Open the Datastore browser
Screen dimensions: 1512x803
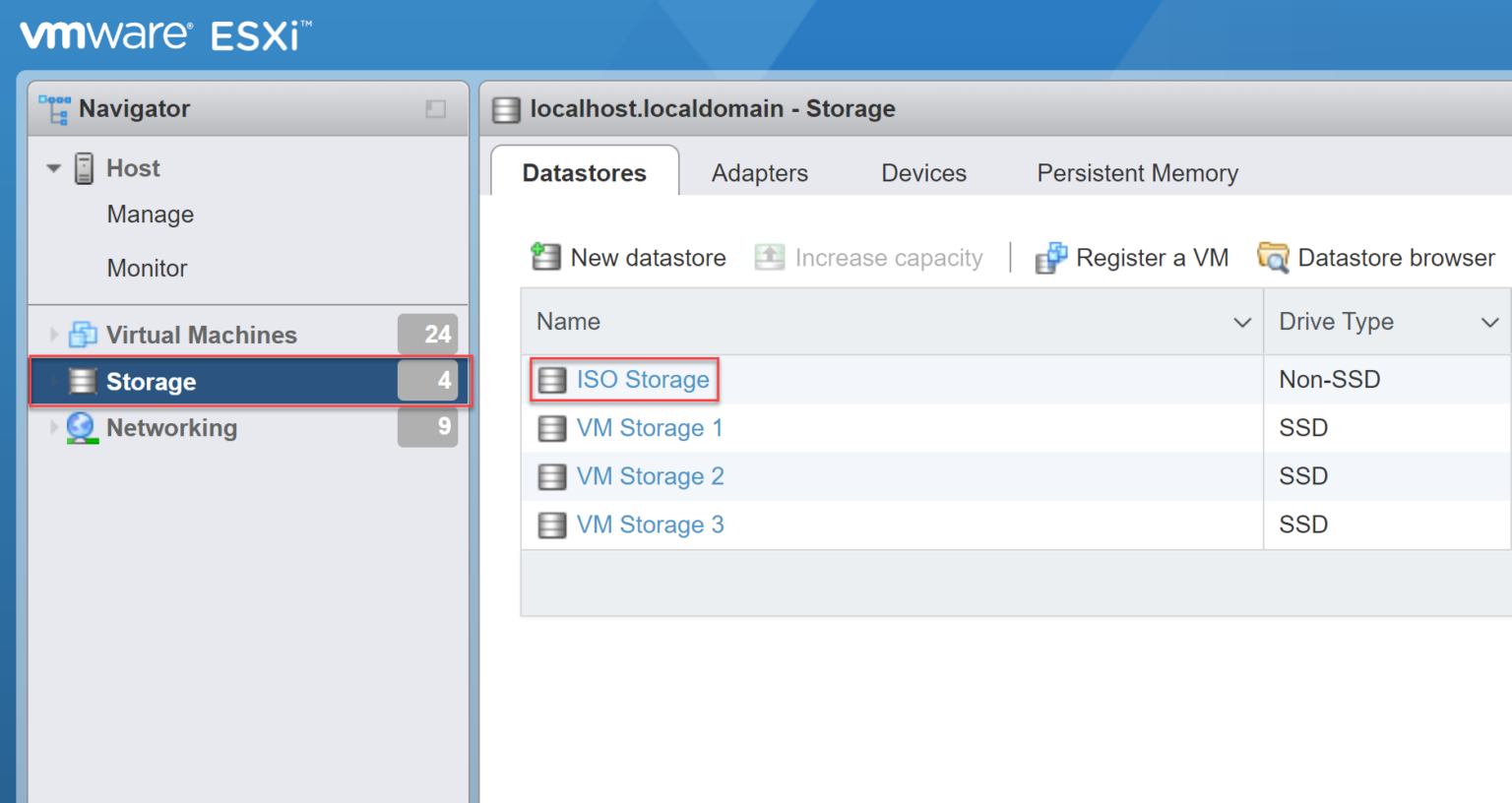[1376, 258]
